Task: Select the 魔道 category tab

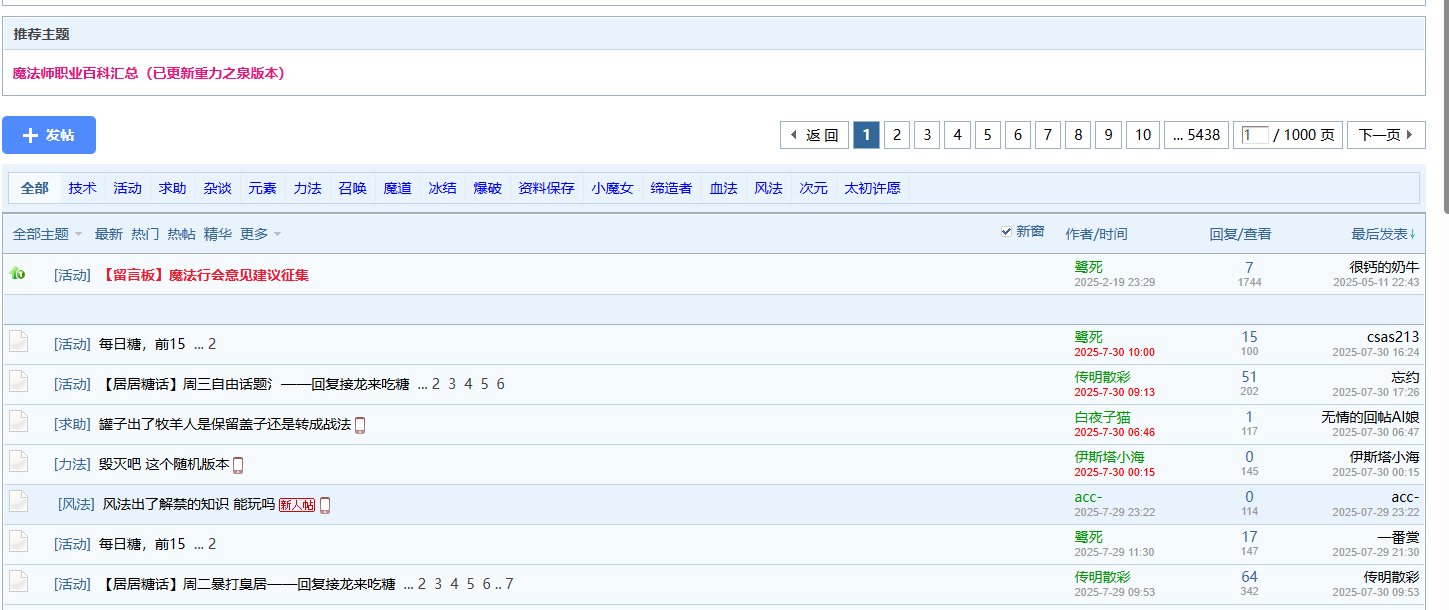Action: tap(397, 187)
